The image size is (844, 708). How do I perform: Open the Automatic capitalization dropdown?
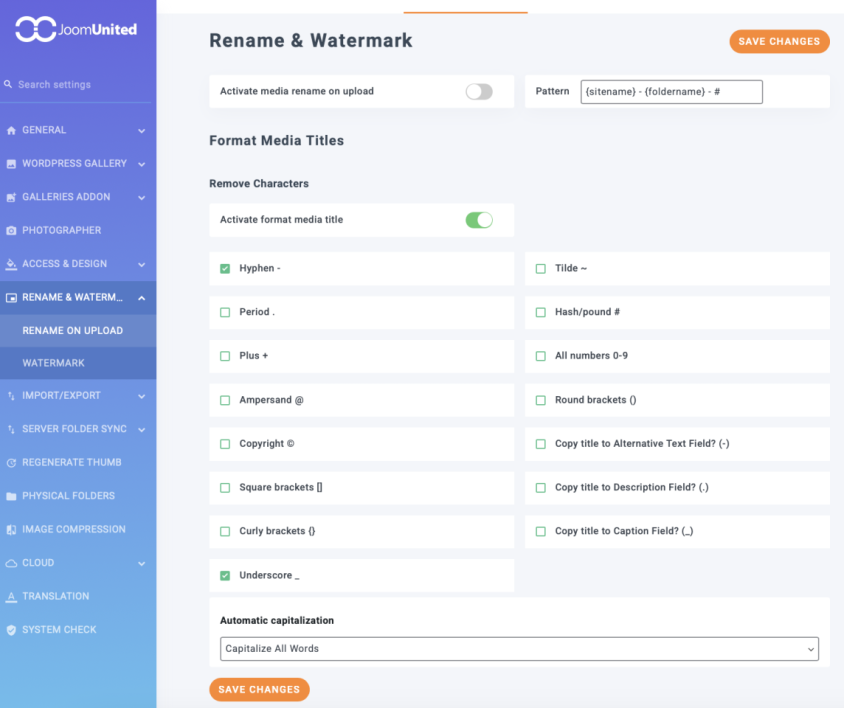[519, 649]
